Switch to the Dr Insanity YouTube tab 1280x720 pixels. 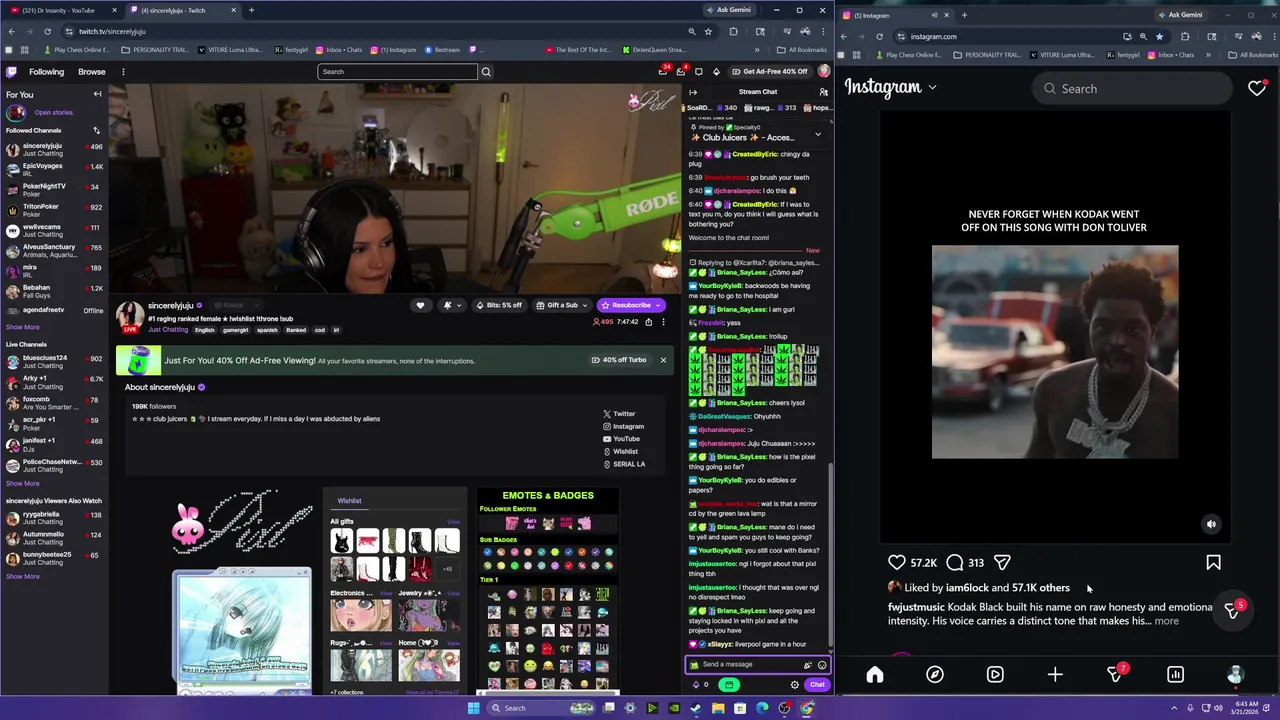[60, 10]
